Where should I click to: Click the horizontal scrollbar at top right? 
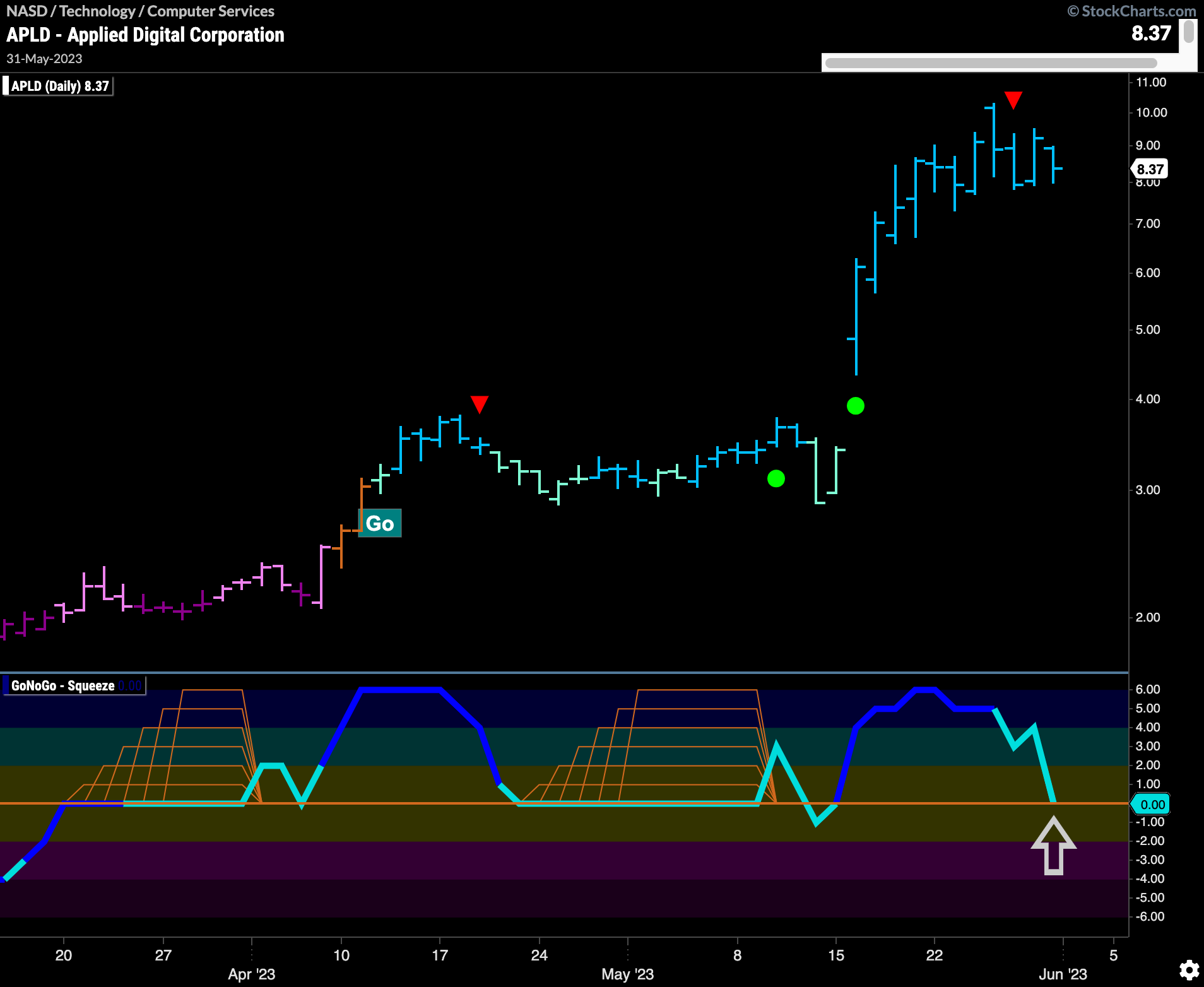991,62
